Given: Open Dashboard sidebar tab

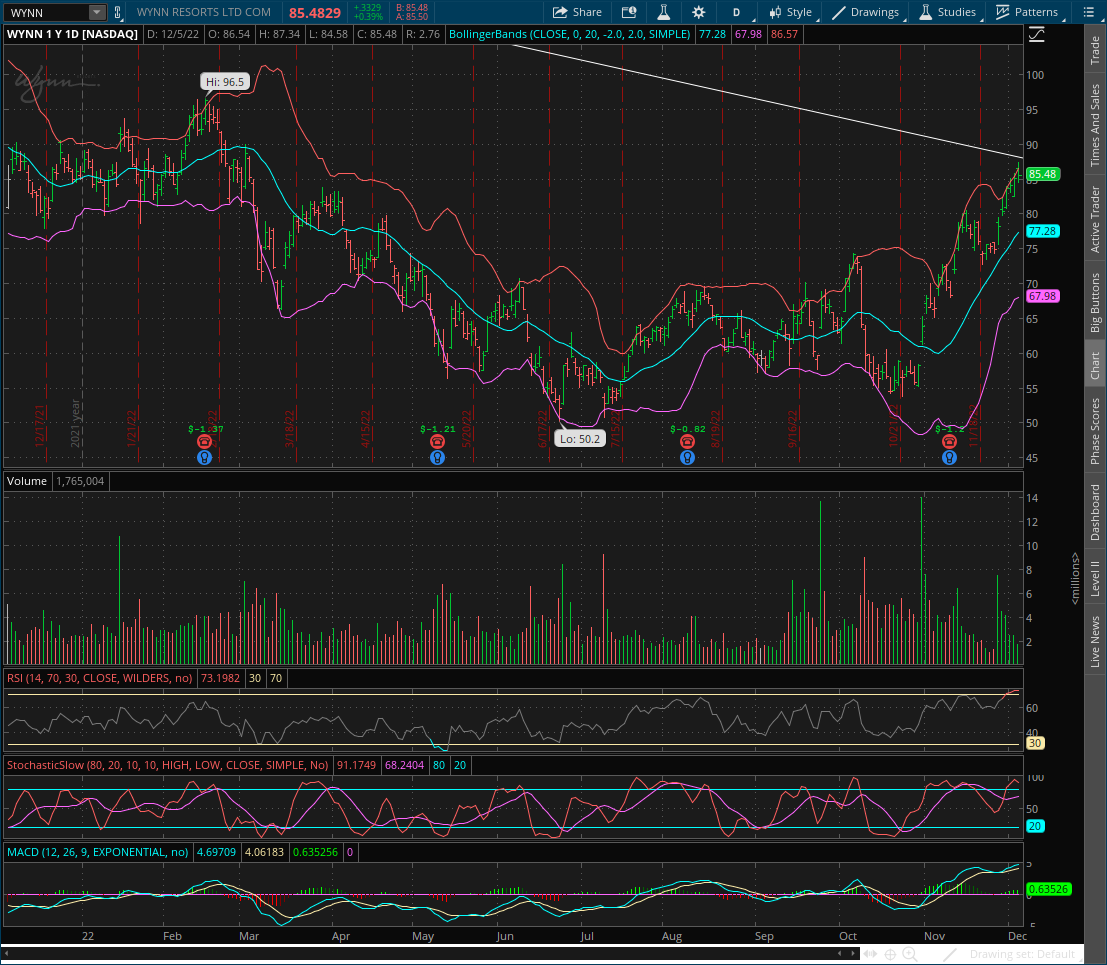Looking at the screenshot, I should (1095, 513).
